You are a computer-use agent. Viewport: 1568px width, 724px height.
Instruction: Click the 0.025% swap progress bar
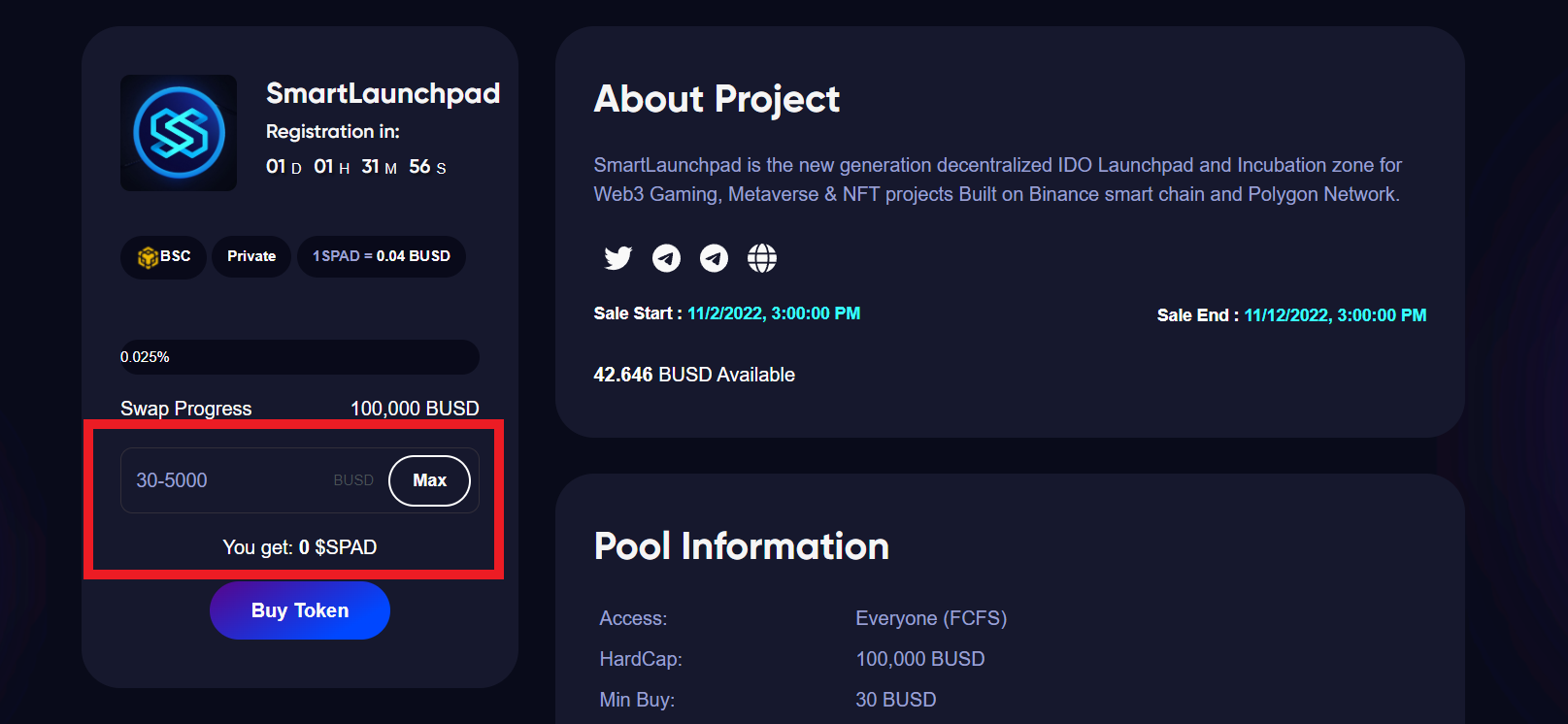pos(299,357)
